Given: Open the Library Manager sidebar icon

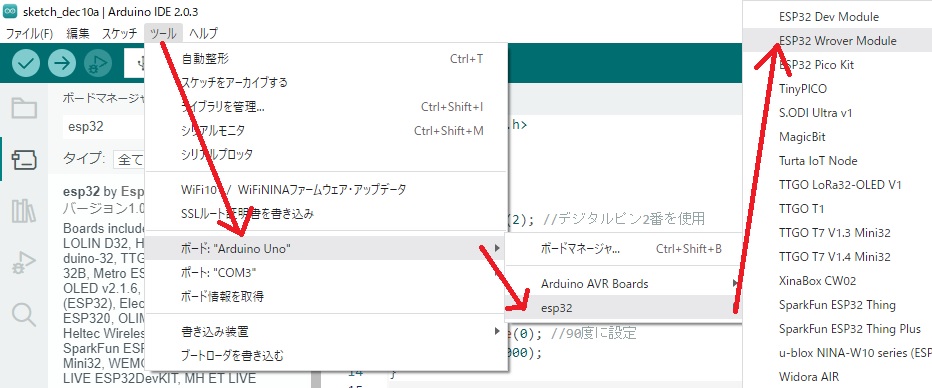Looking at the screenshot, I should [24, 211].
